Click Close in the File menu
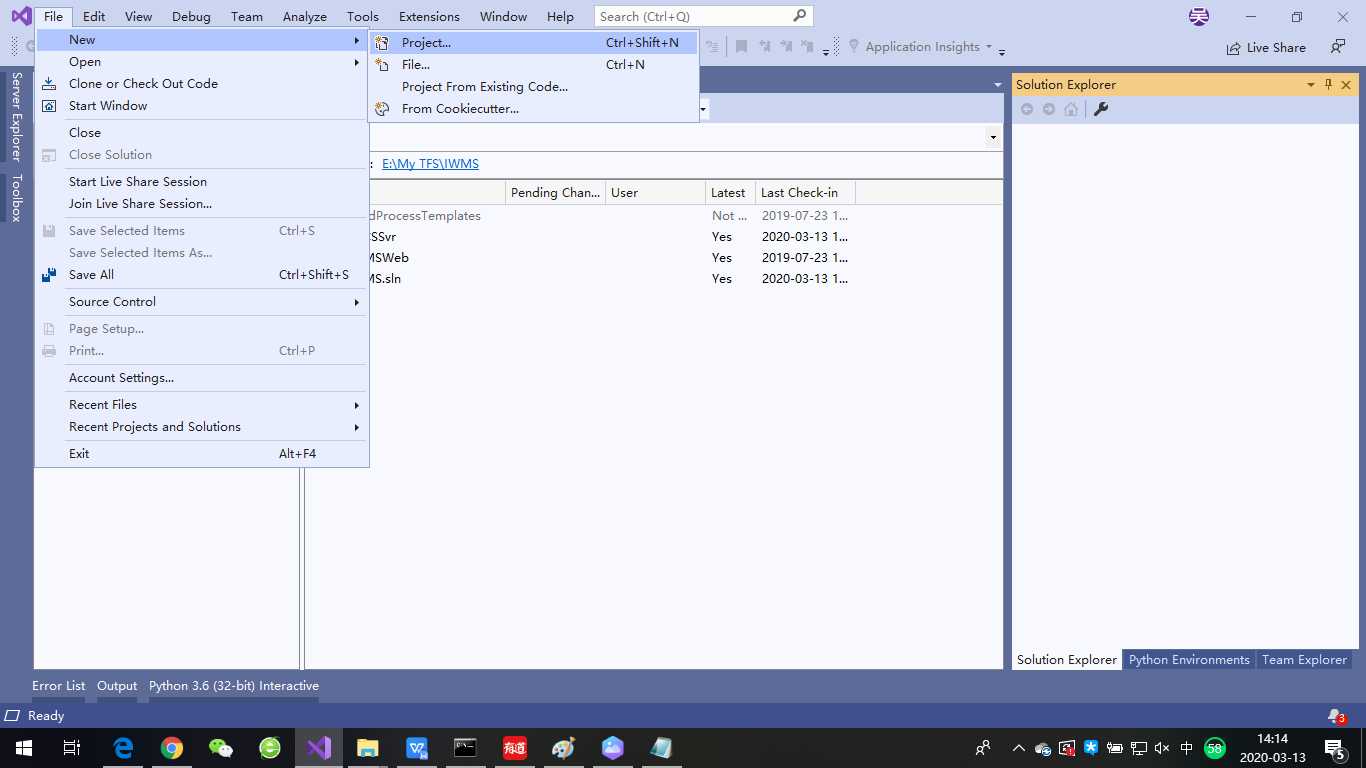This screenshot has height=768, width=1366. (x=202, y=133)
